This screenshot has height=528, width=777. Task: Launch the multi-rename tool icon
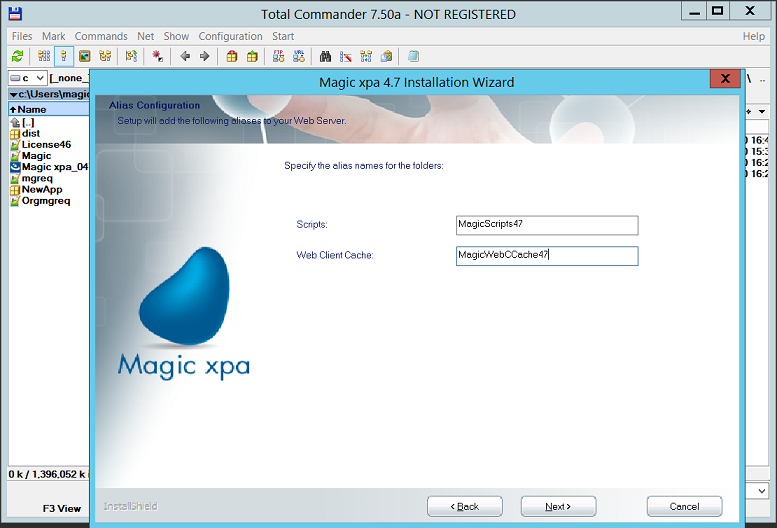(x=345, y=56)
